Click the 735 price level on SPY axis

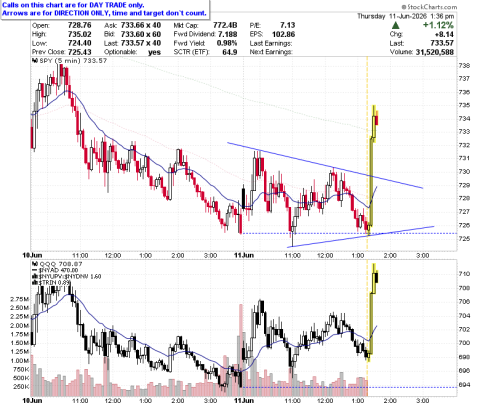point(464,105)
